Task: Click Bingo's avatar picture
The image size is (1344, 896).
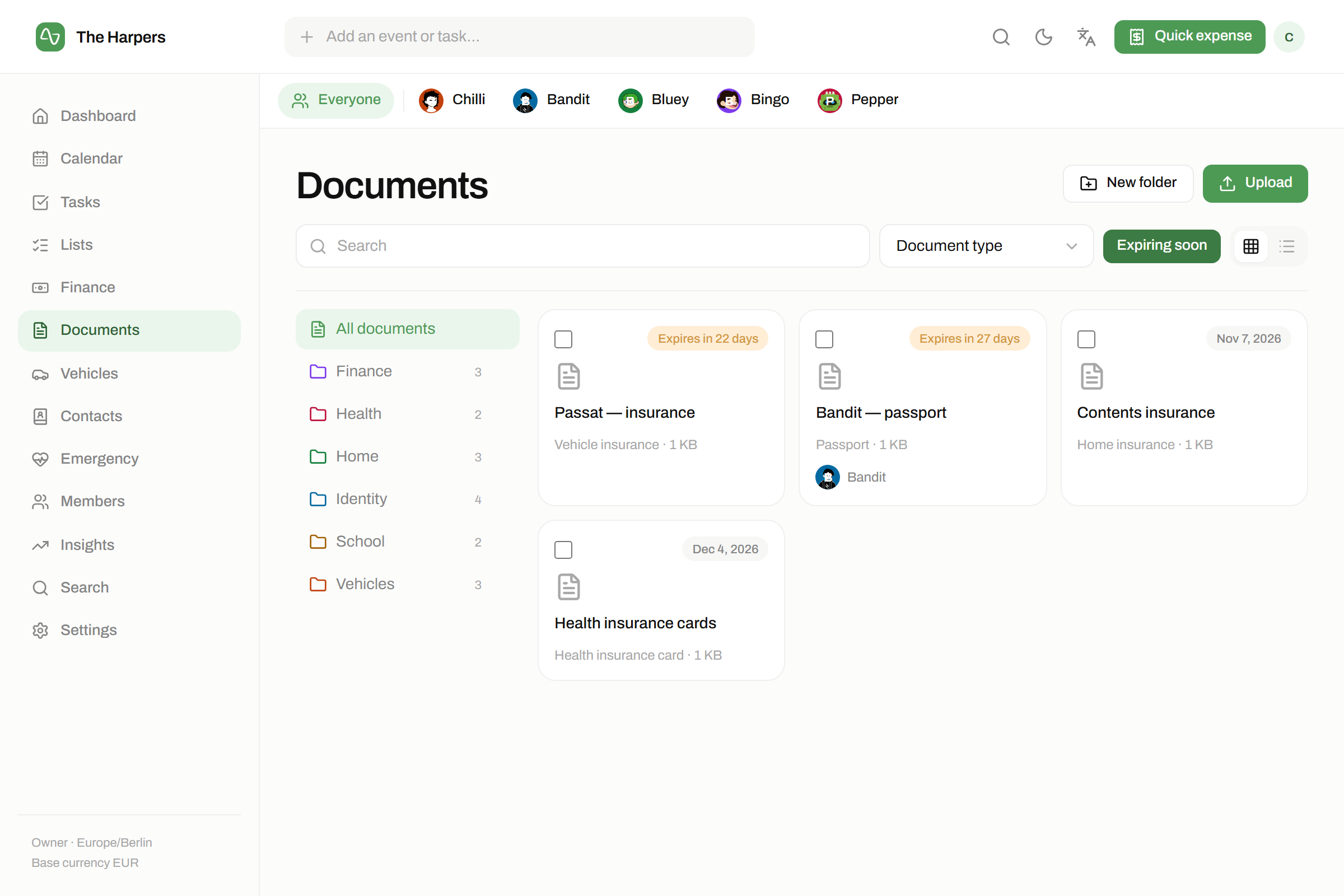Action: (729, 101)
